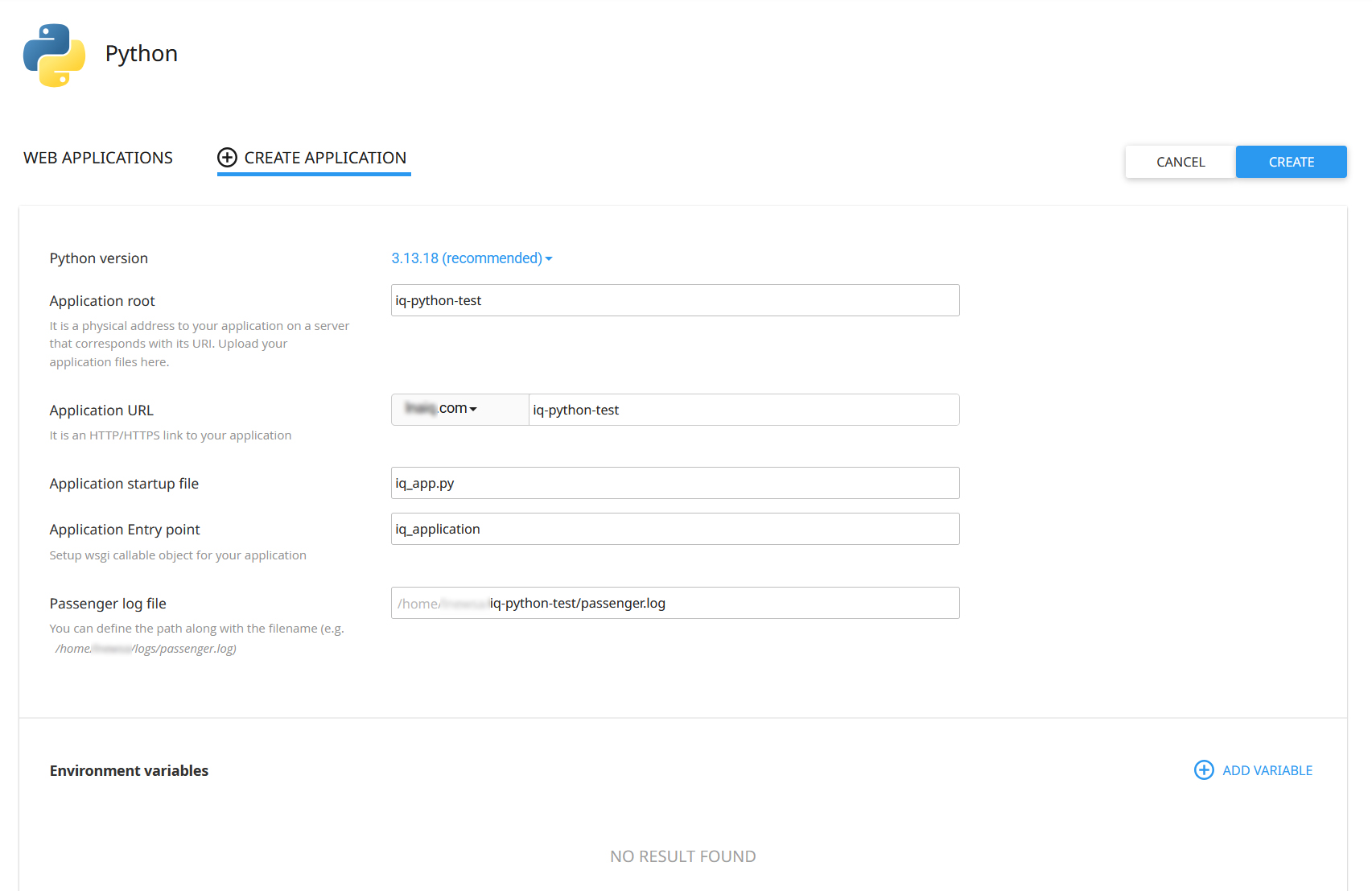The image size is (1372, 891).
Task: Click the hint 'You can define the path along with the filename'
Action: (197, 629)
